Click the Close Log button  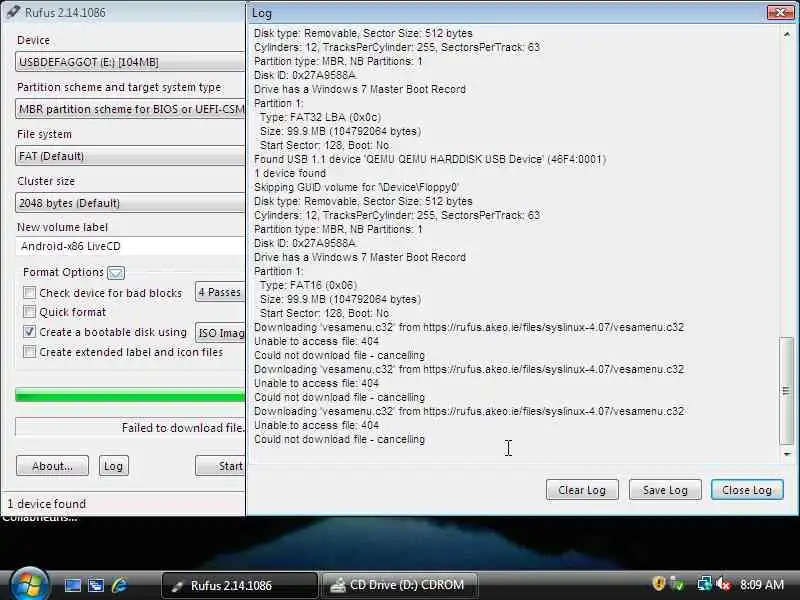point(747,490)
